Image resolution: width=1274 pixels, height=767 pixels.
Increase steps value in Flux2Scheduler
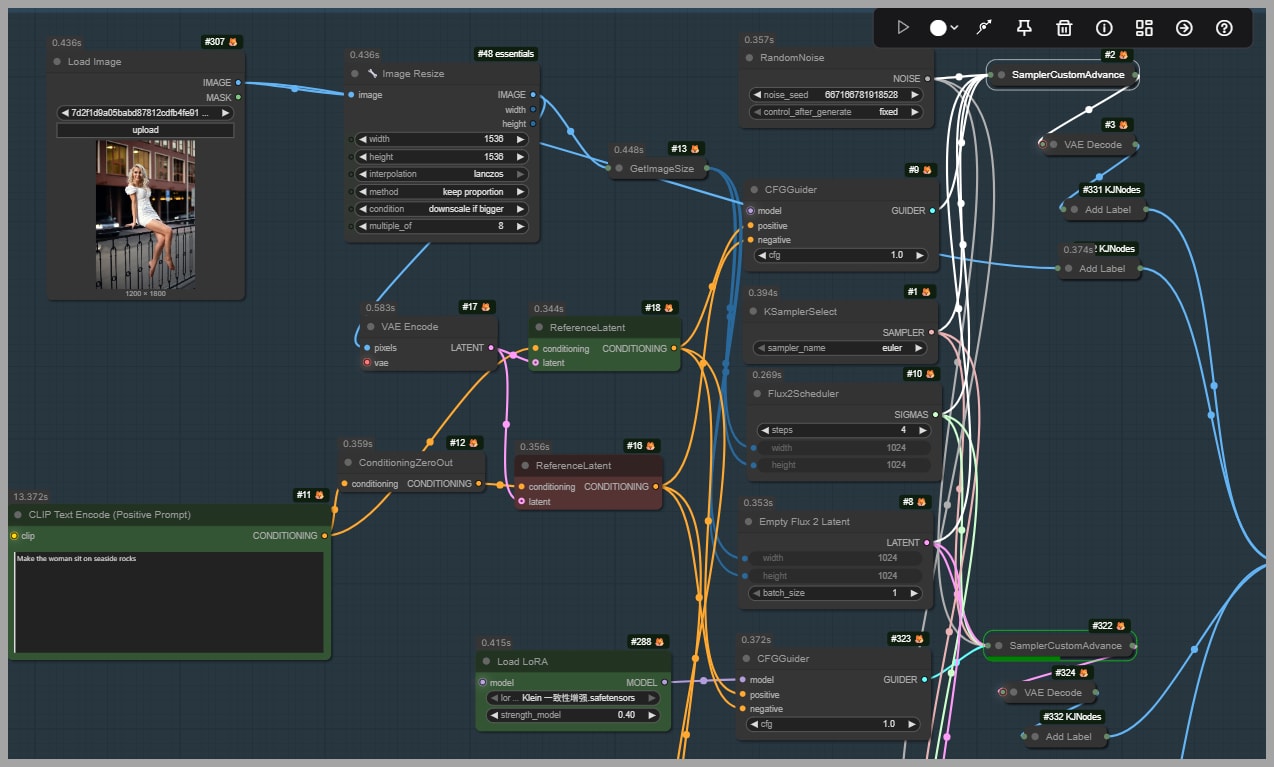pos(924,430)
